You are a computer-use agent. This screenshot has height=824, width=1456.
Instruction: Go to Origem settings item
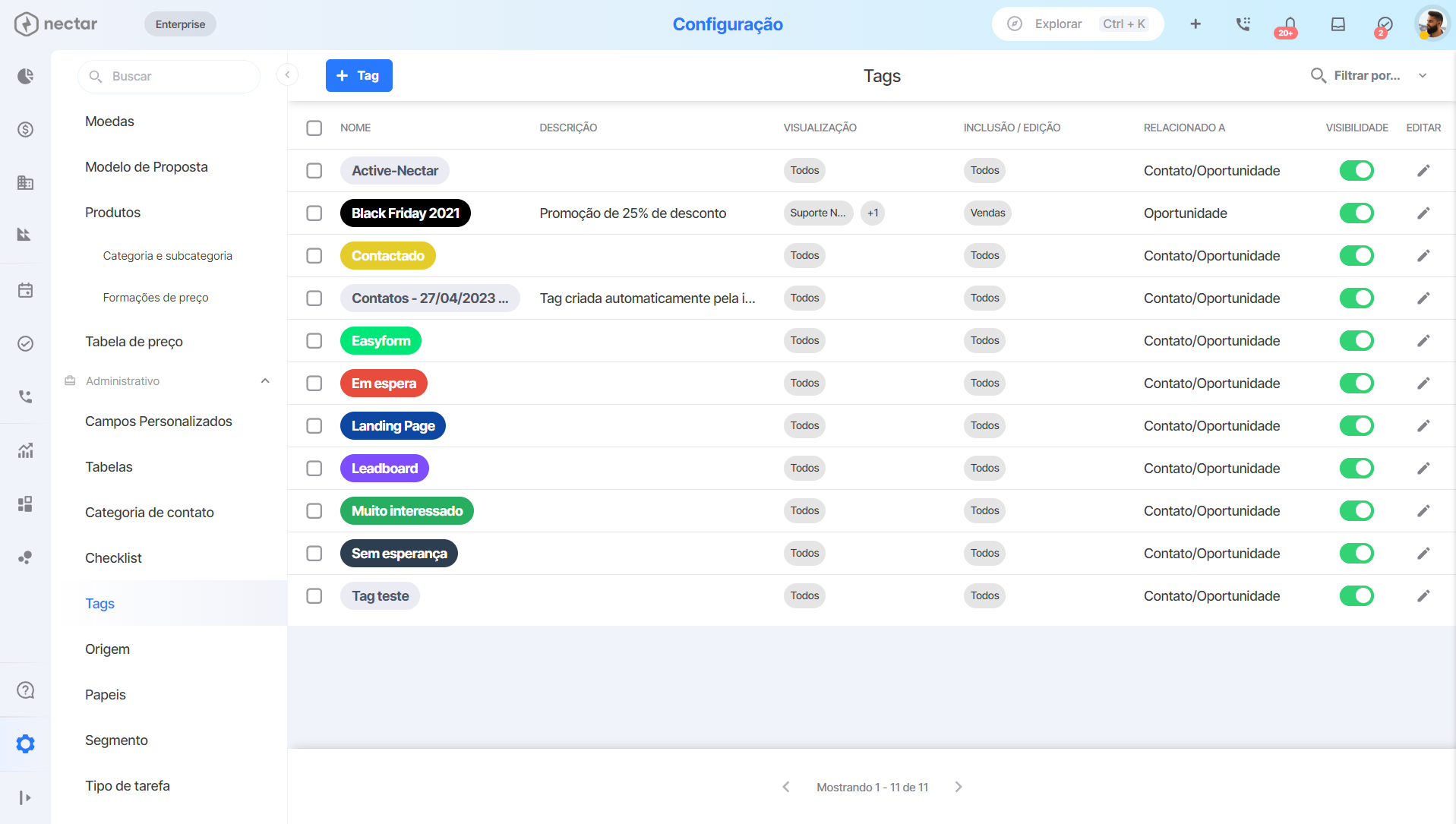coord(107,649)
